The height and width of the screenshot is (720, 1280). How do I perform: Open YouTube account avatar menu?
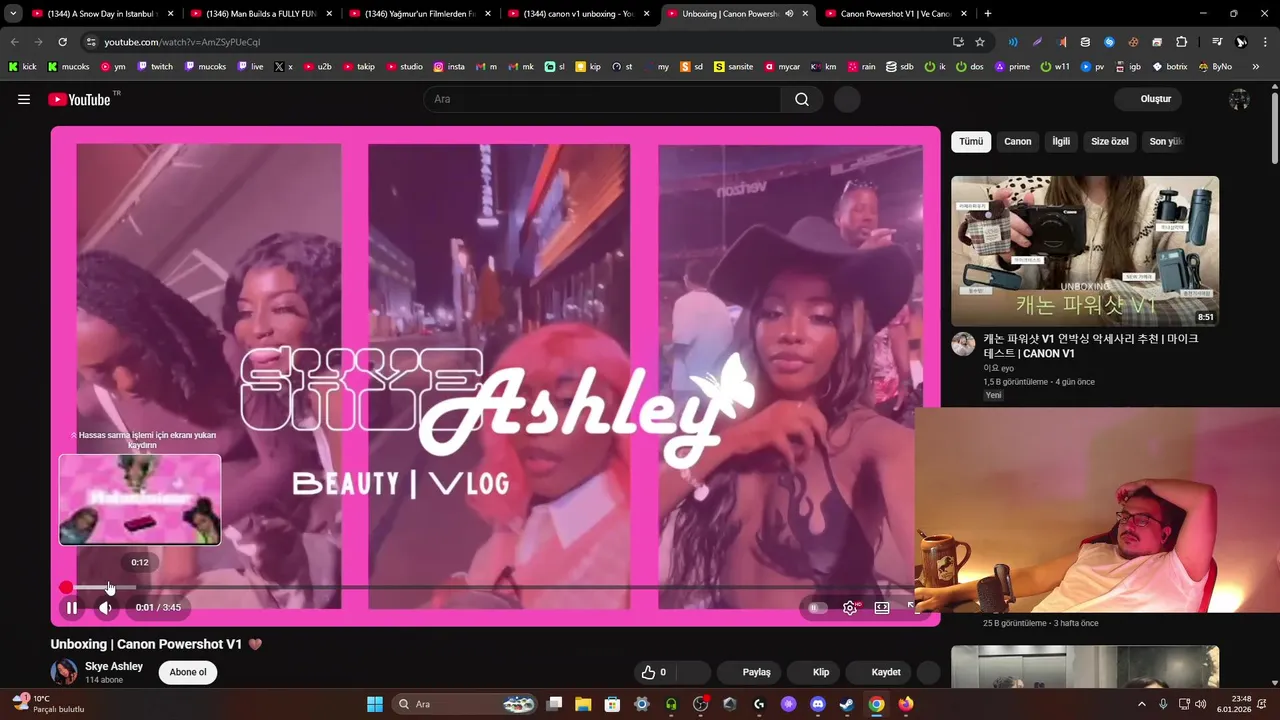click(1239, 99)
